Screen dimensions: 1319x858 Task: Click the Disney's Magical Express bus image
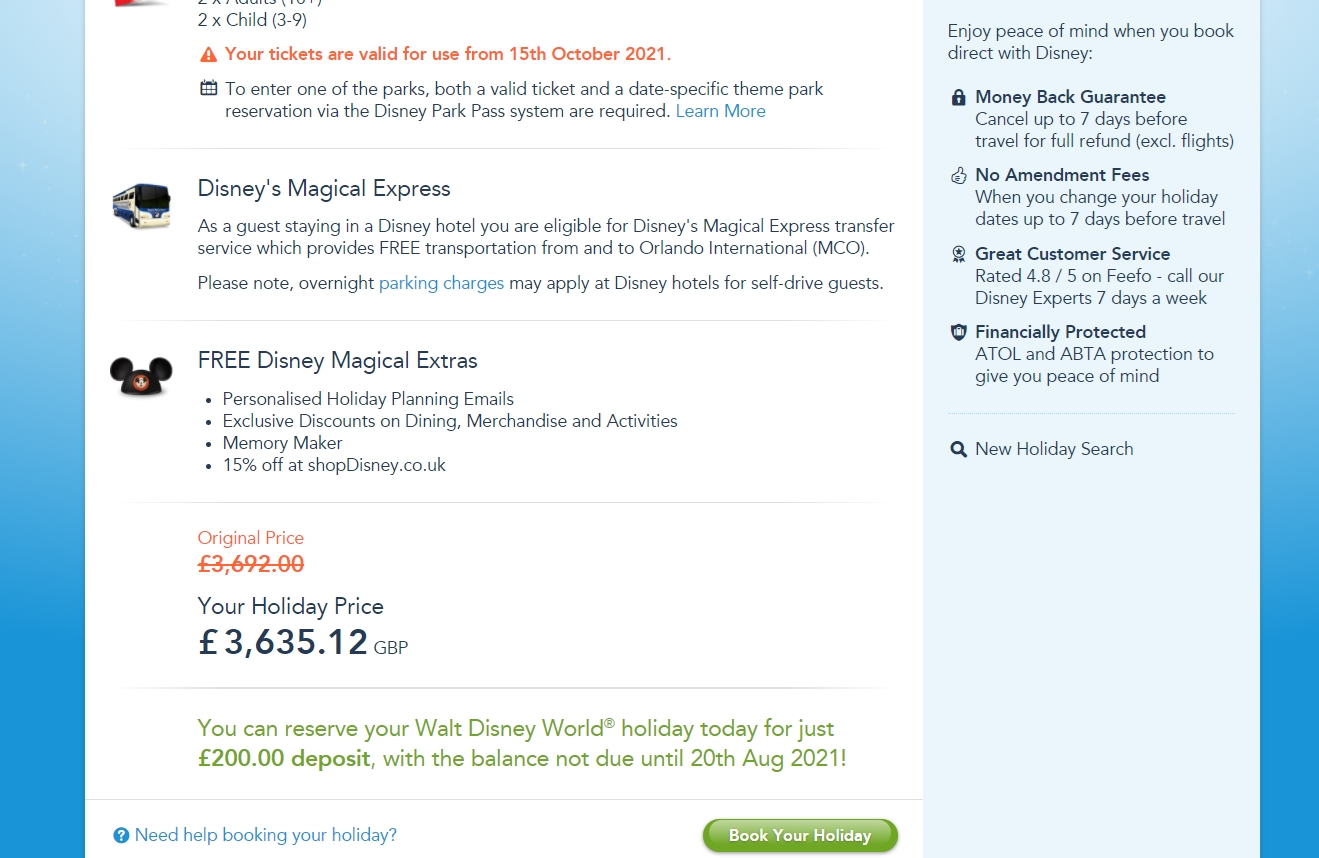point(141,206)
